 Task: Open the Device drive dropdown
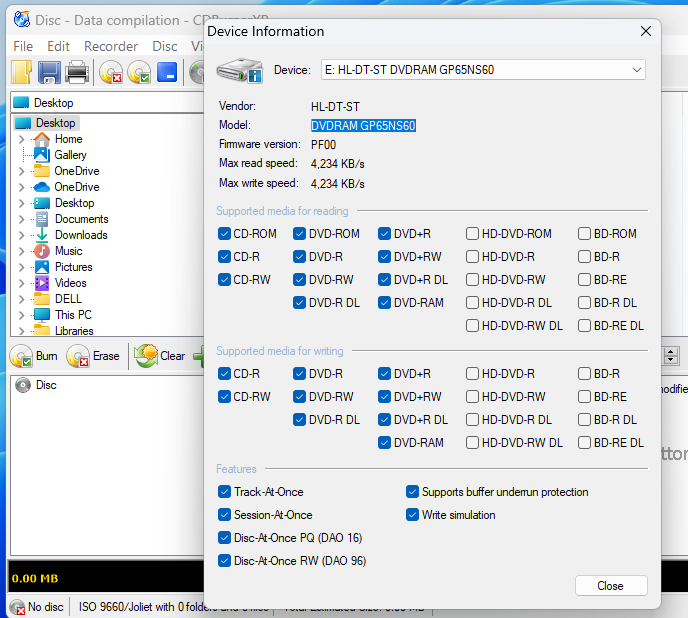(483, 70)
